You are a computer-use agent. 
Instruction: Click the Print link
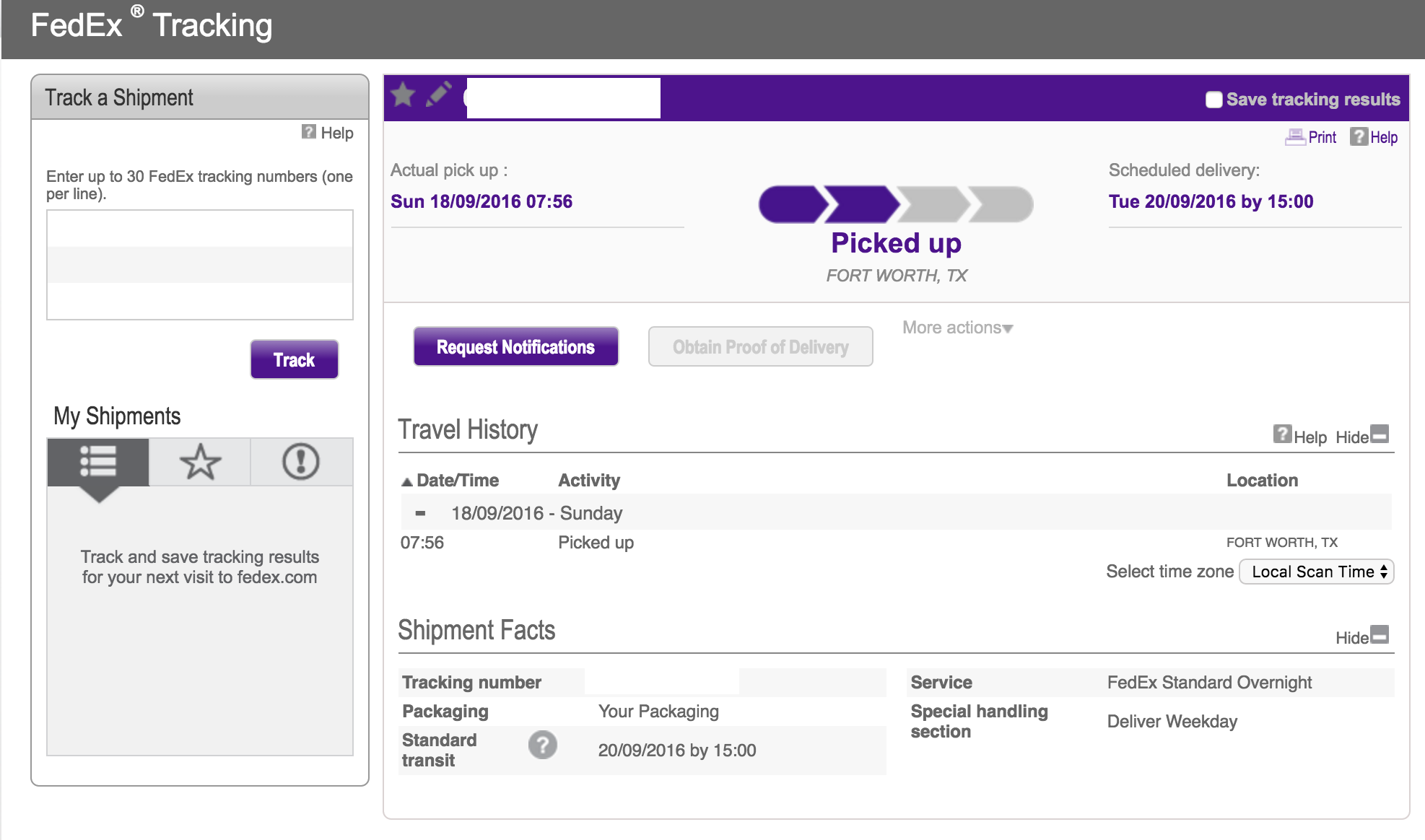tap(1322, 137)
